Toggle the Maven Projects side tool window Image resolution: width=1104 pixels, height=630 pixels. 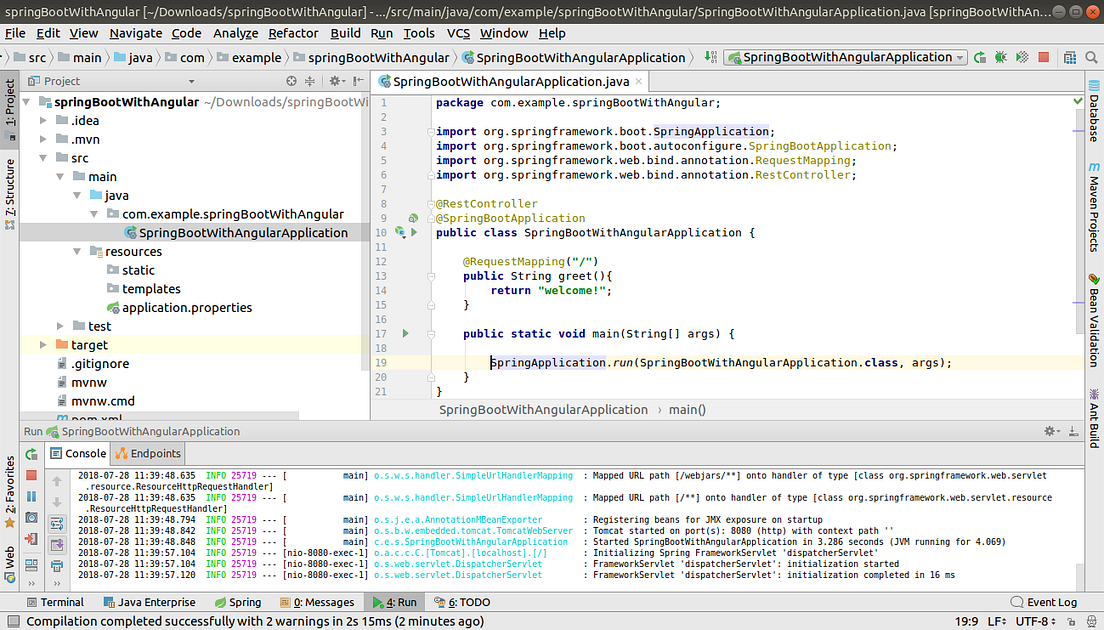(1093, 207)
